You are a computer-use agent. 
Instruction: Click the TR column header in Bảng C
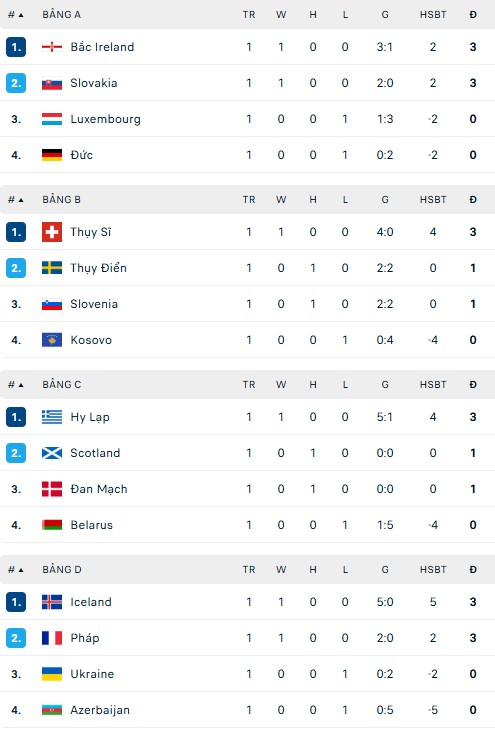[249, 385]
